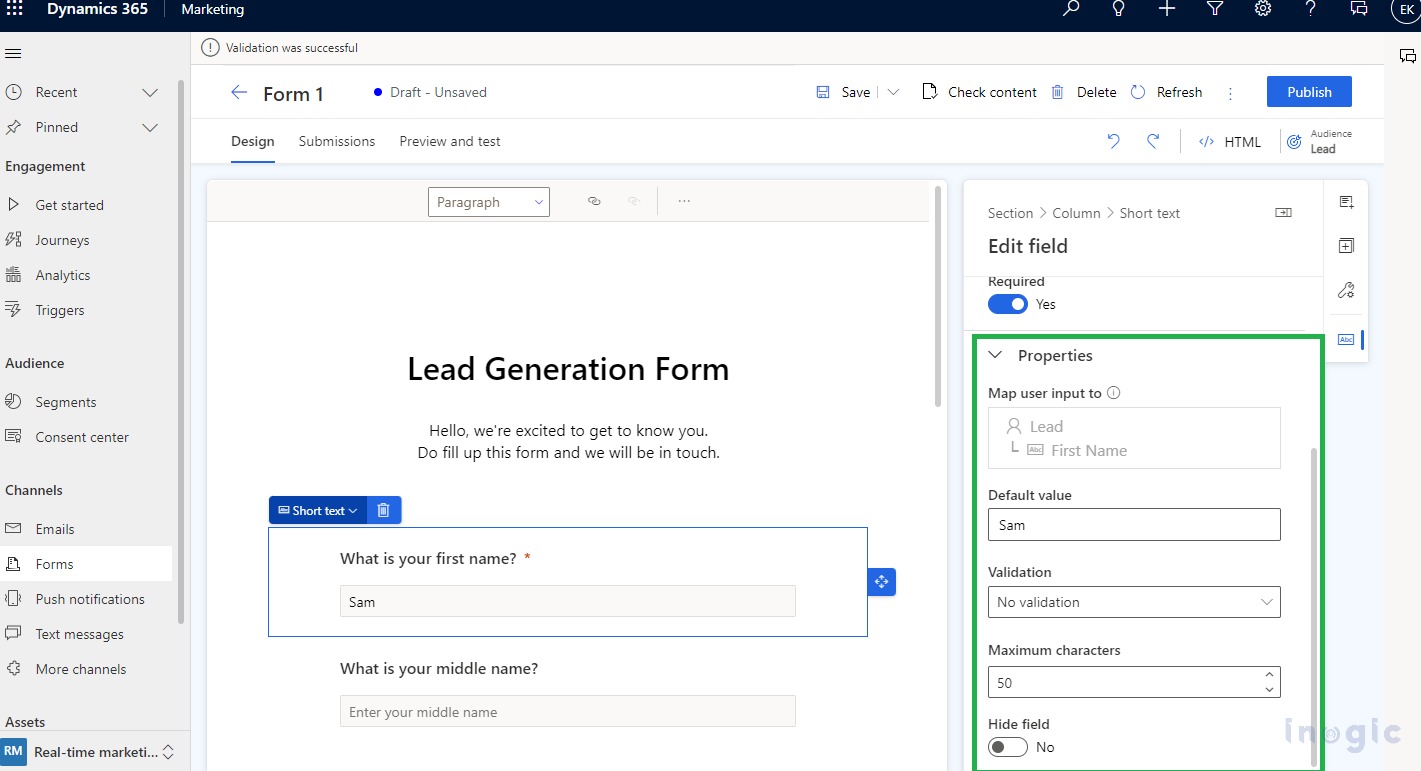Go back with the left arrow
This screenshot has width=1421, height=771.
239,93
